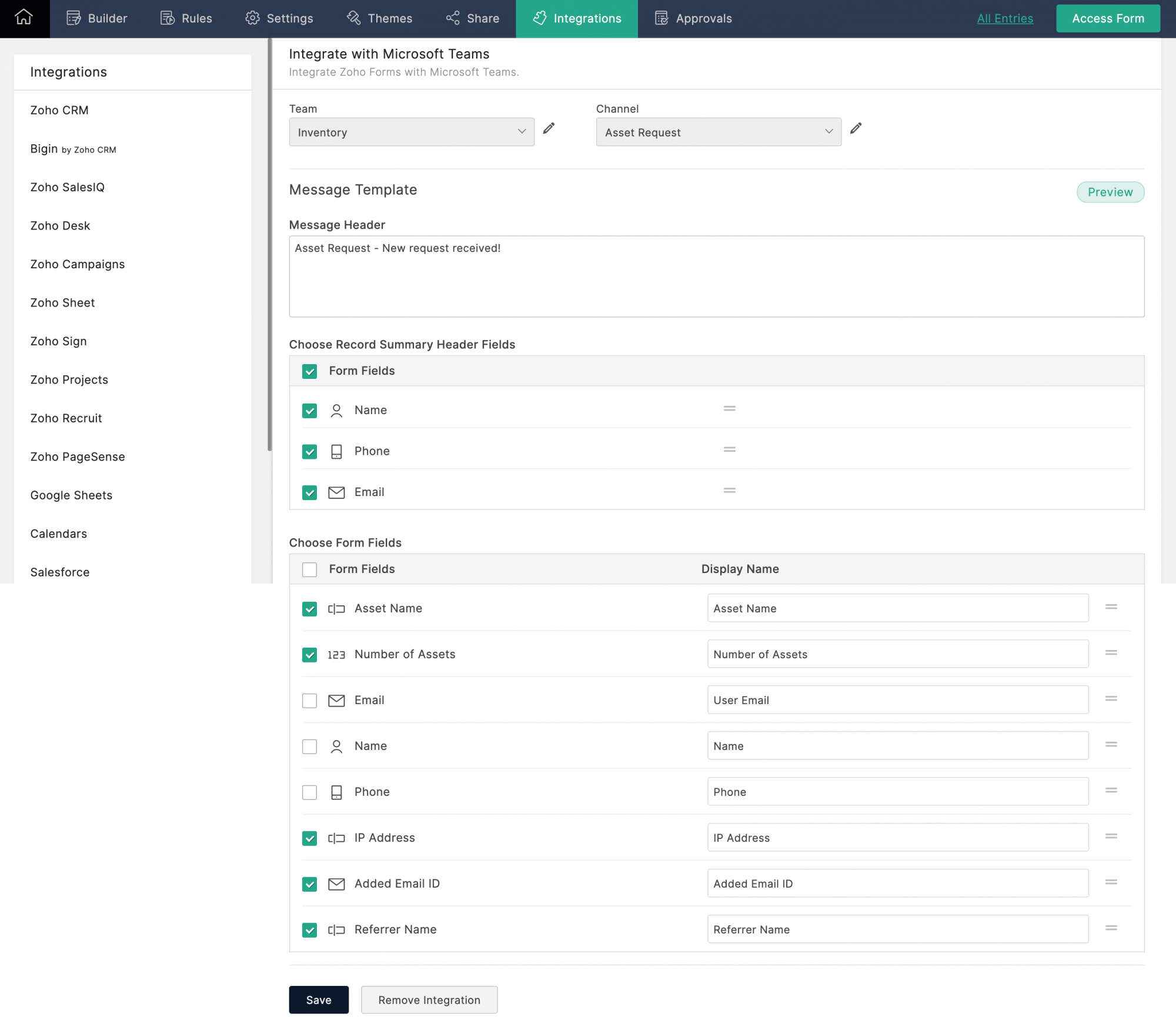The height and width of the screenshot is (1033, 1176).
Task: Grab the drag handle for Added Email ID row
Action: (1111, 882)
